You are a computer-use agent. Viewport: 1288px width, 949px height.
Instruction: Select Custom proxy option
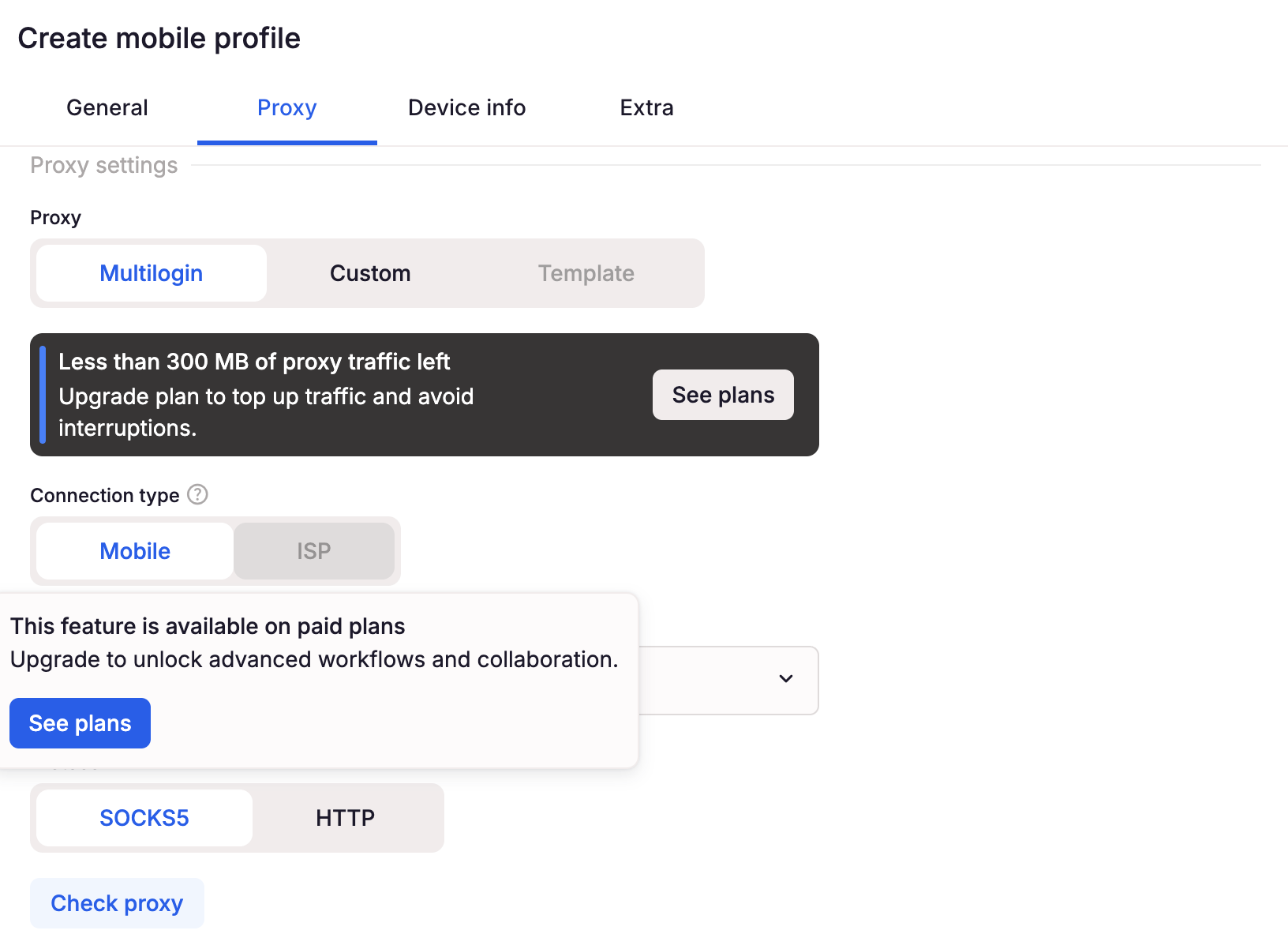(370, 273)
